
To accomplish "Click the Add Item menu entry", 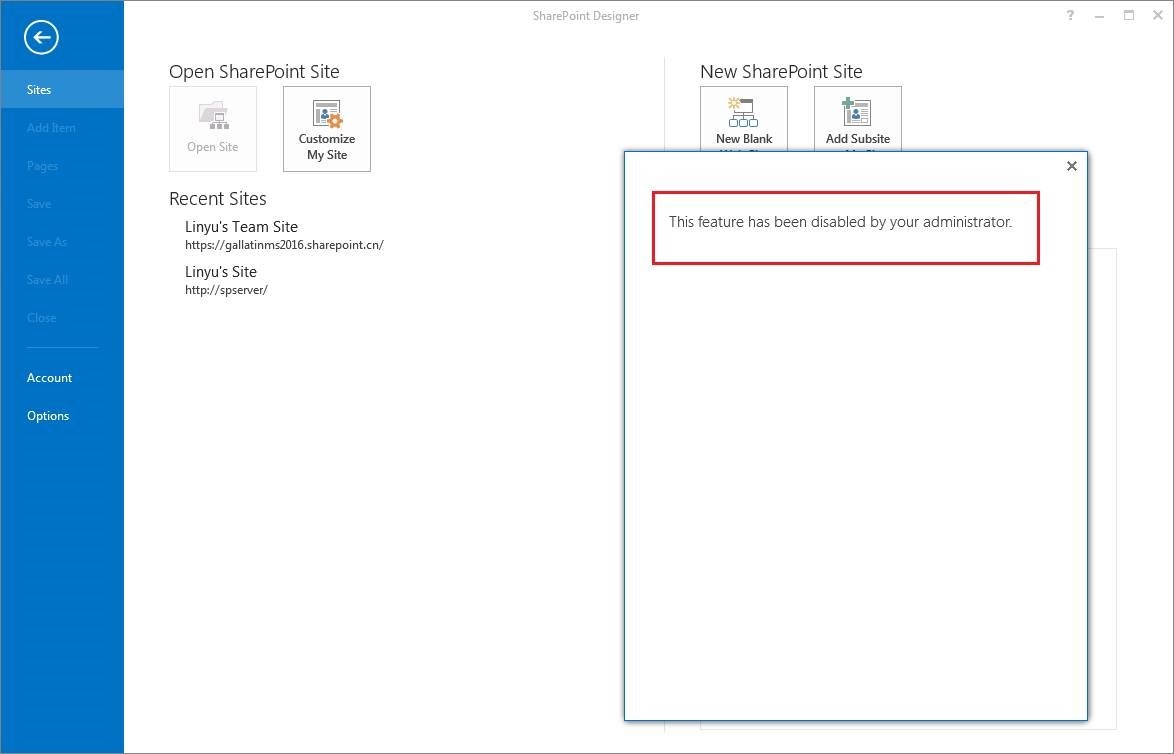I will (61, 127).
